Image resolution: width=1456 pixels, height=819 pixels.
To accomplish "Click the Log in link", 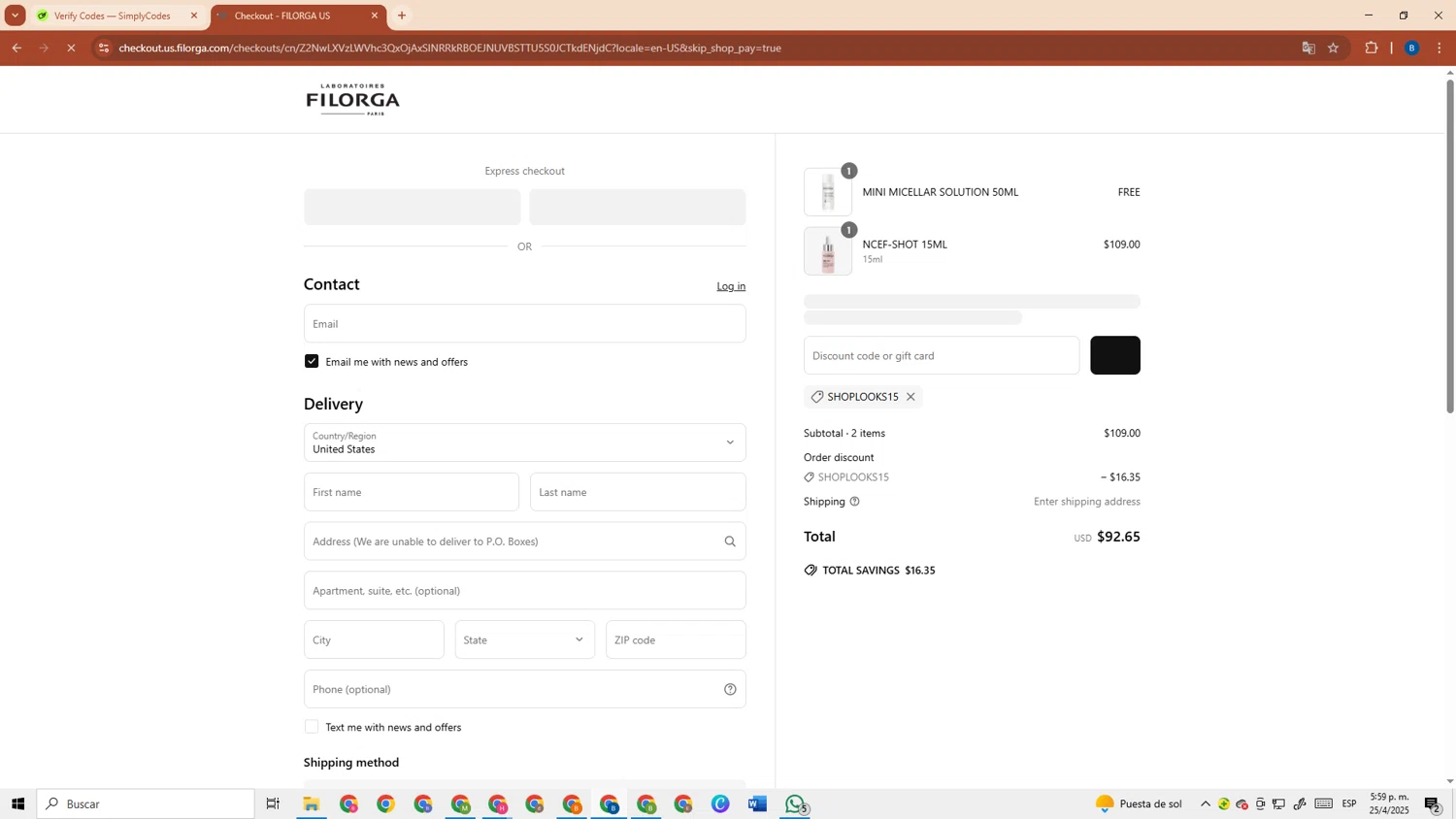I will click(731, 286).
